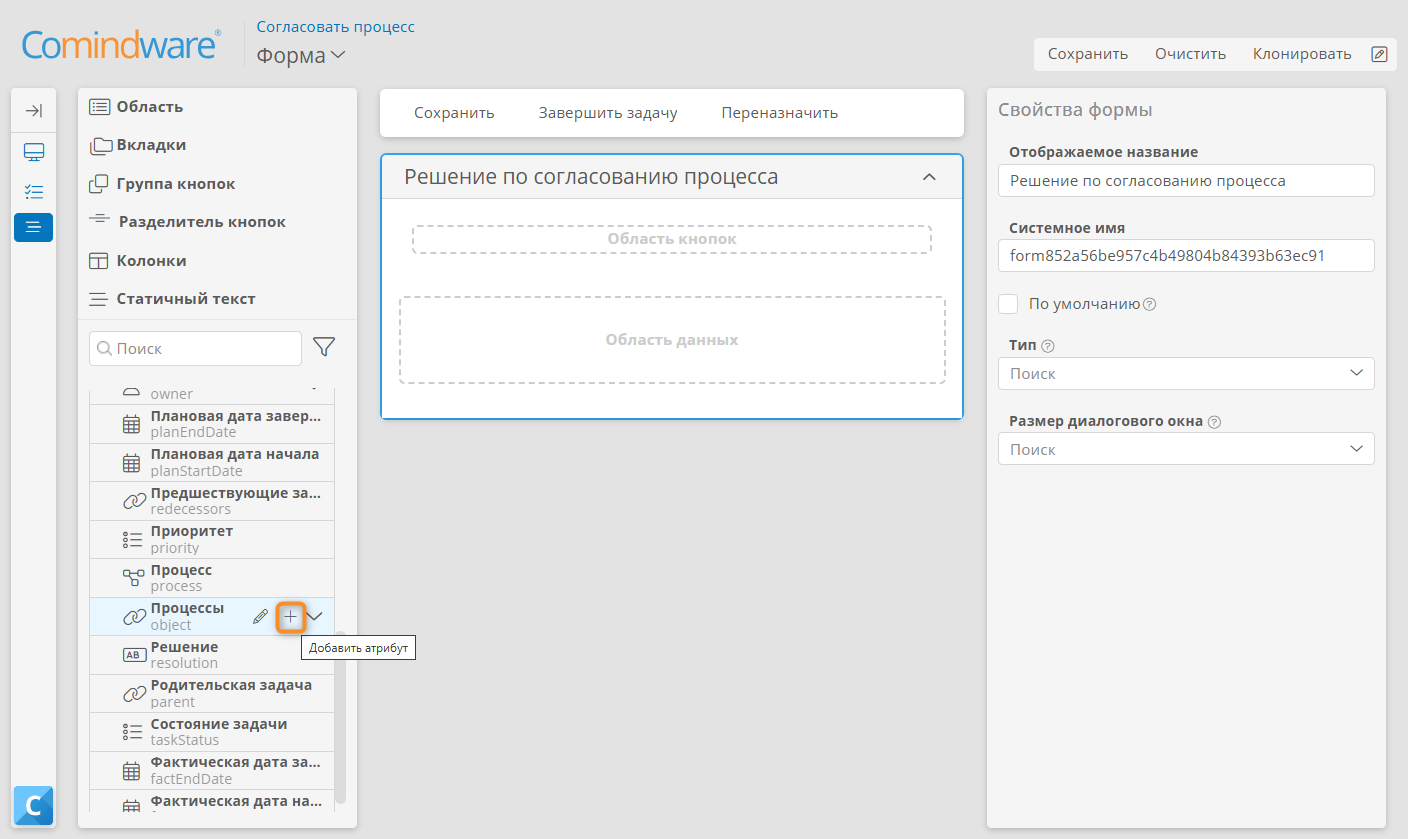Click the AB text icon of Решение
The height and width of the screenshot is (839, 1408).
[x=132, y=655]
